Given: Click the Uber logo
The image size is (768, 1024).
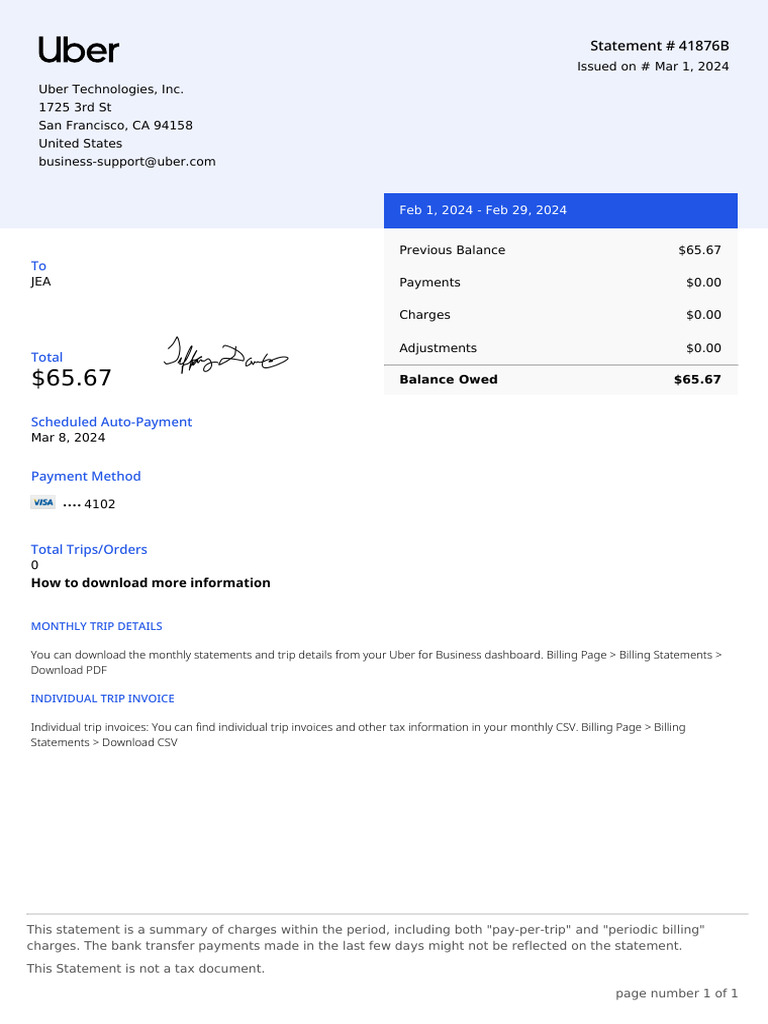Looking at the screenshot, I should [78, 50].
